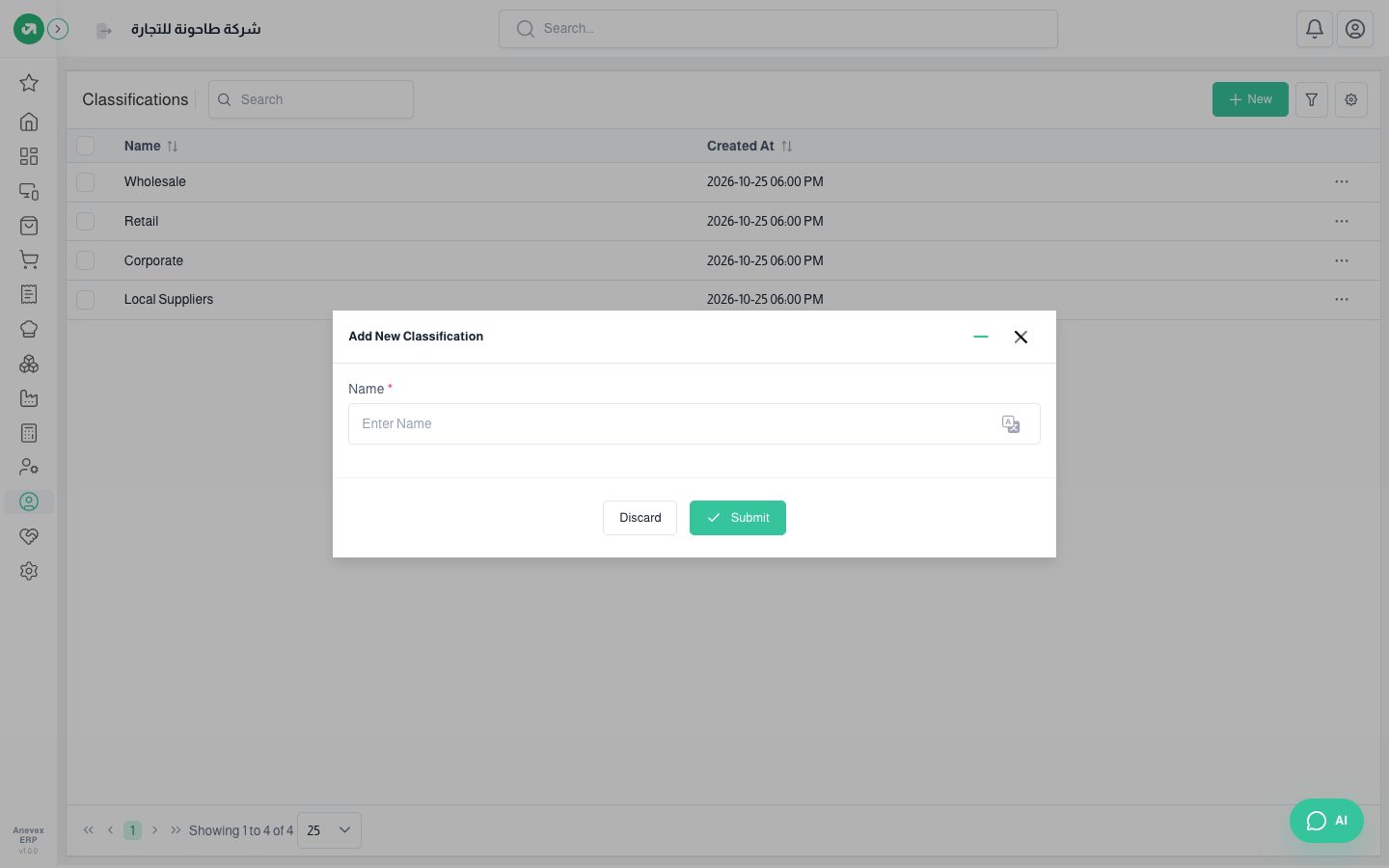Open the handshake partners sidebar icon
Image resolution: width=1389 pixels, height=868 pixels.
[x=29, y=536]
